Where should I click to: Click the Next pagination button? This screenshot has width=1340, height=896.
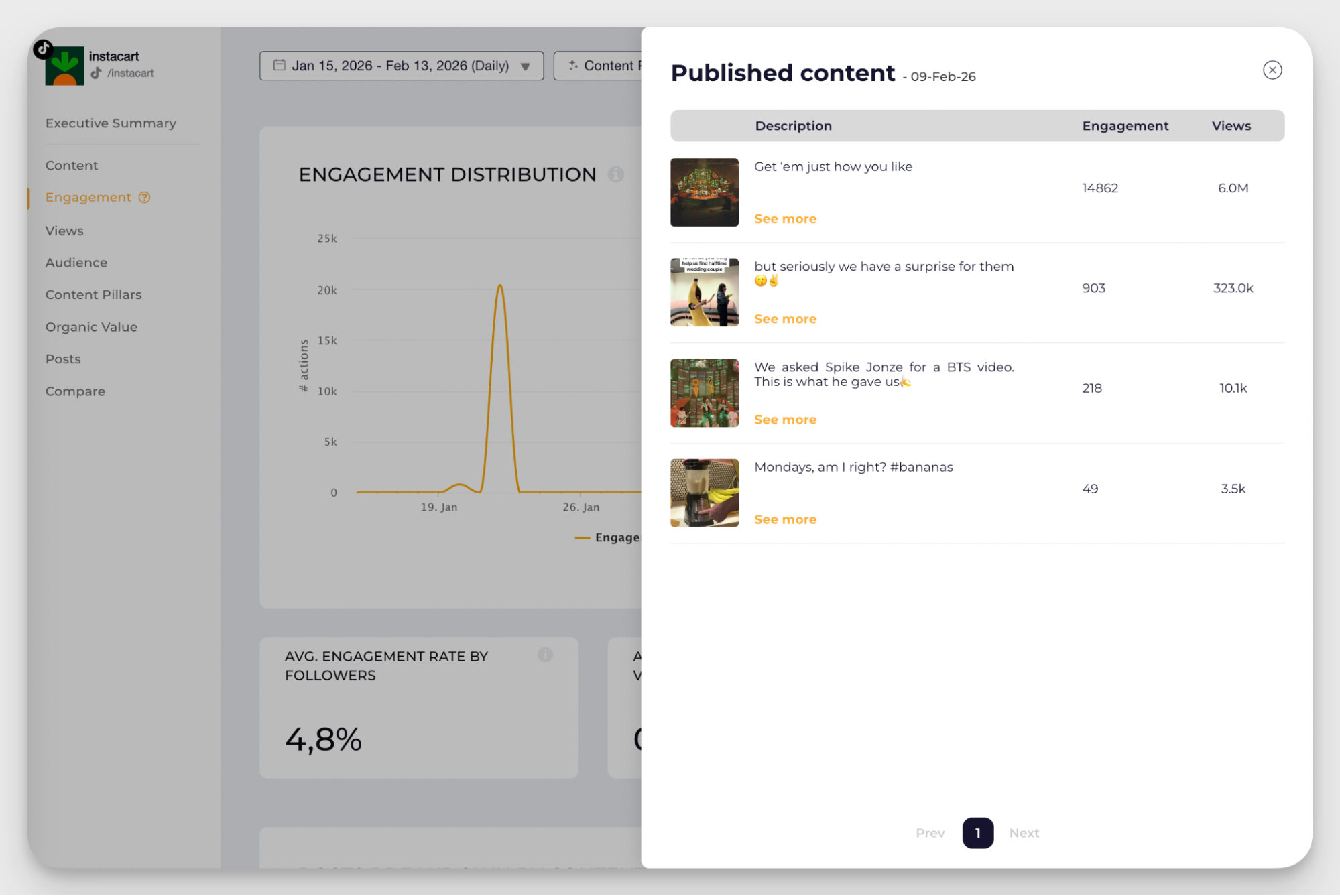1024,833
